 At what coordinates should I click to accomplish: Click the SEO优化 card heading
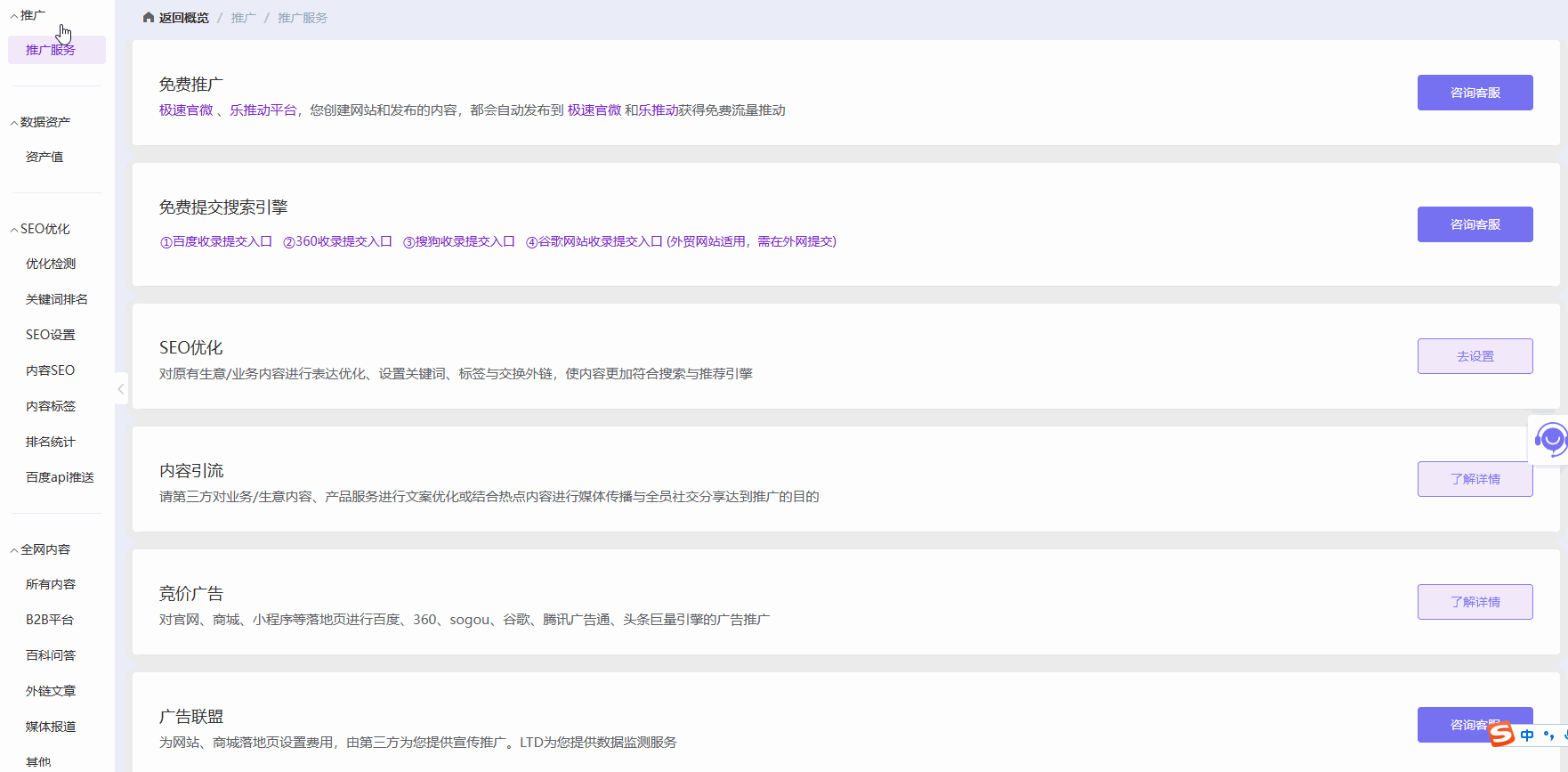[191, 348]
